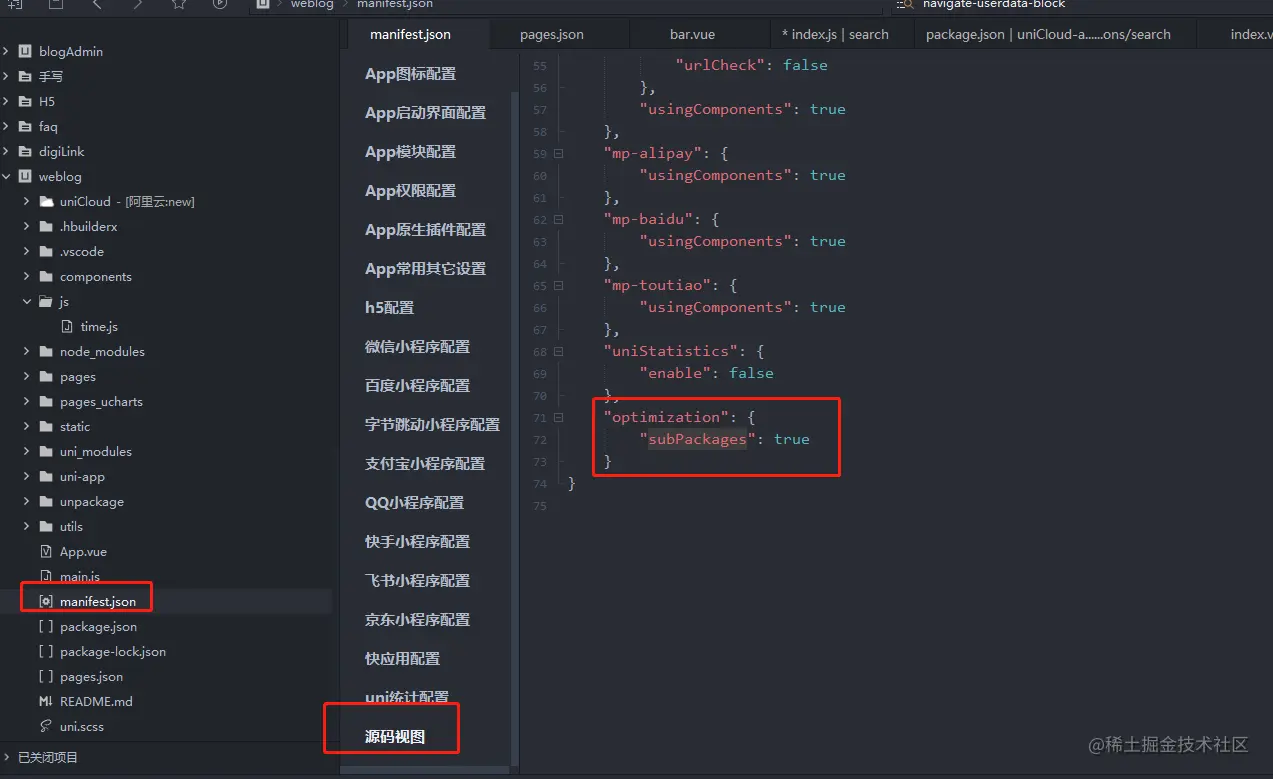Click the App.vue file icon
The height and width of the screenshot is (779, 1273).
pyautogui.click(x=46, y=551)
